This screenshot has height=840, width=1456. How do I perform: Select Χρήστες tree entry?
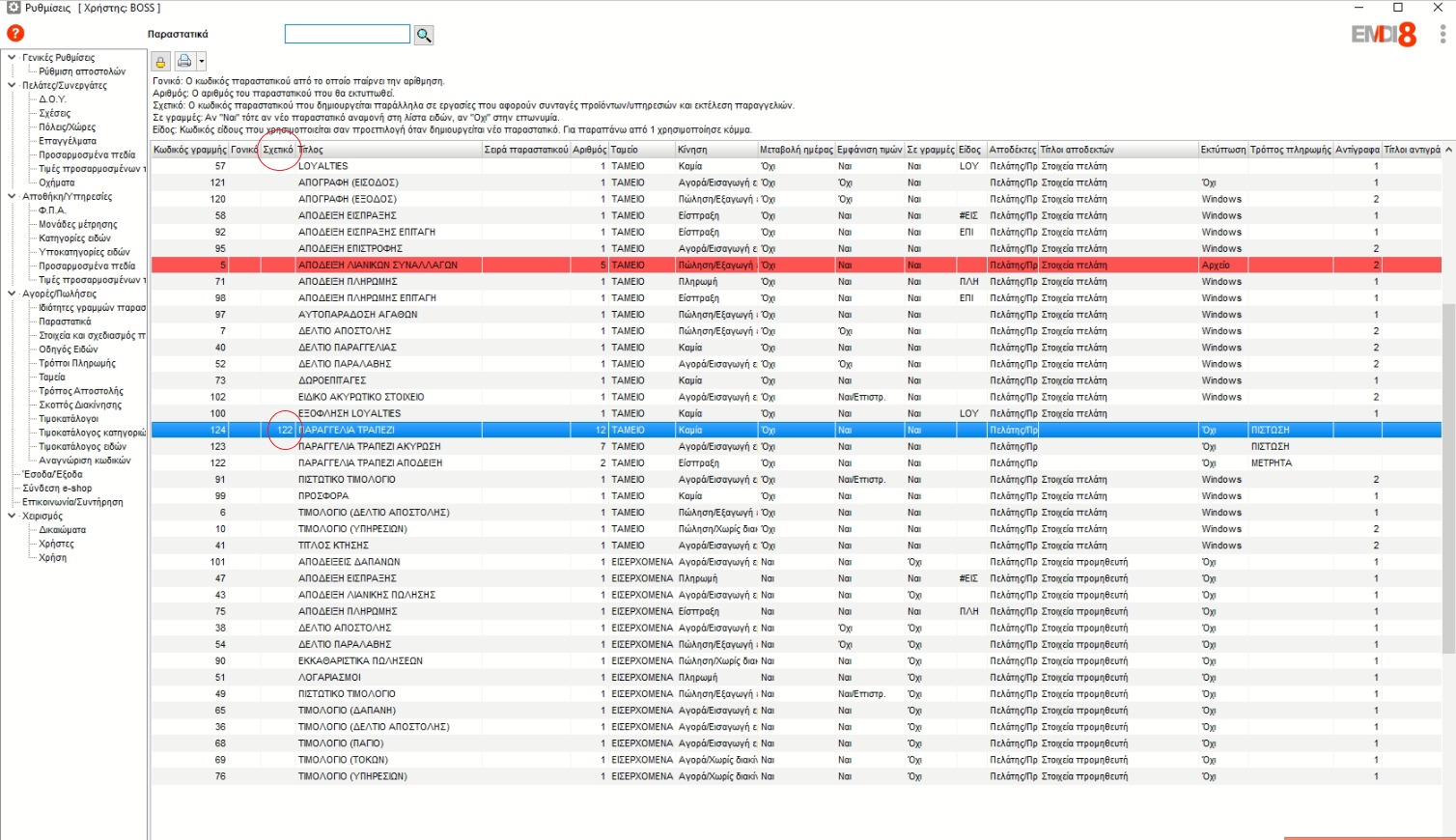tap(56, 544)
